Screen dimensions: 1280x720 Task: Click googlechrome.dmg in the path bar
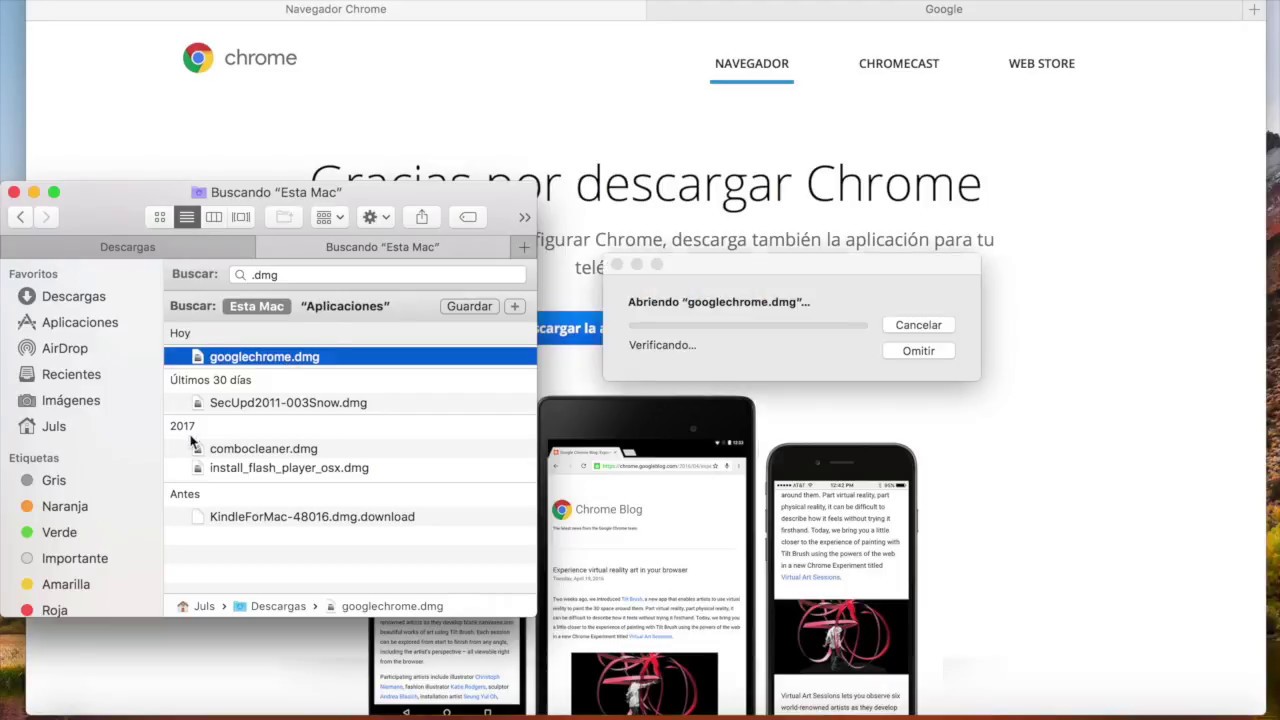[x=383, y=606]
